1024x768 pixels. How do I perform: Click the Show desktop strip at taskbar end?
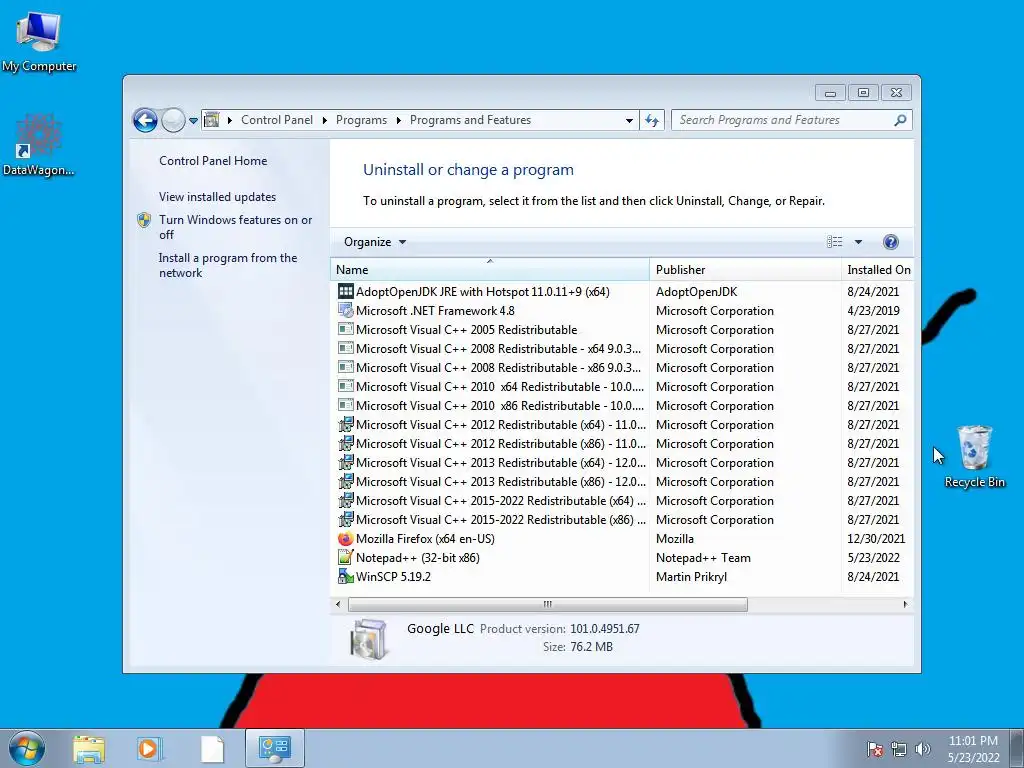tap(1017, 748)
